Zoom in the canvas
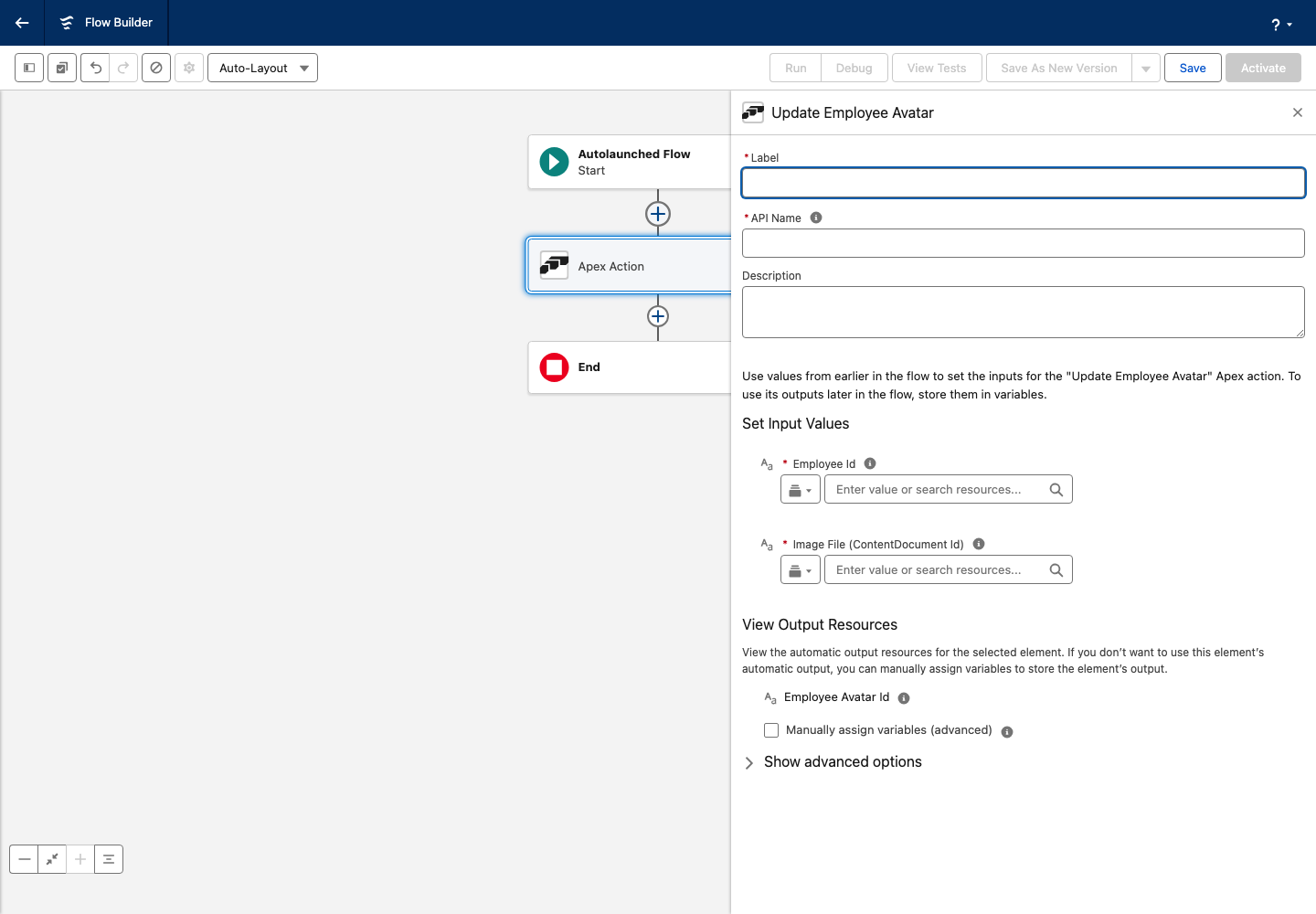This screenshot has width=1316, height=914. (x=80, y=859)
